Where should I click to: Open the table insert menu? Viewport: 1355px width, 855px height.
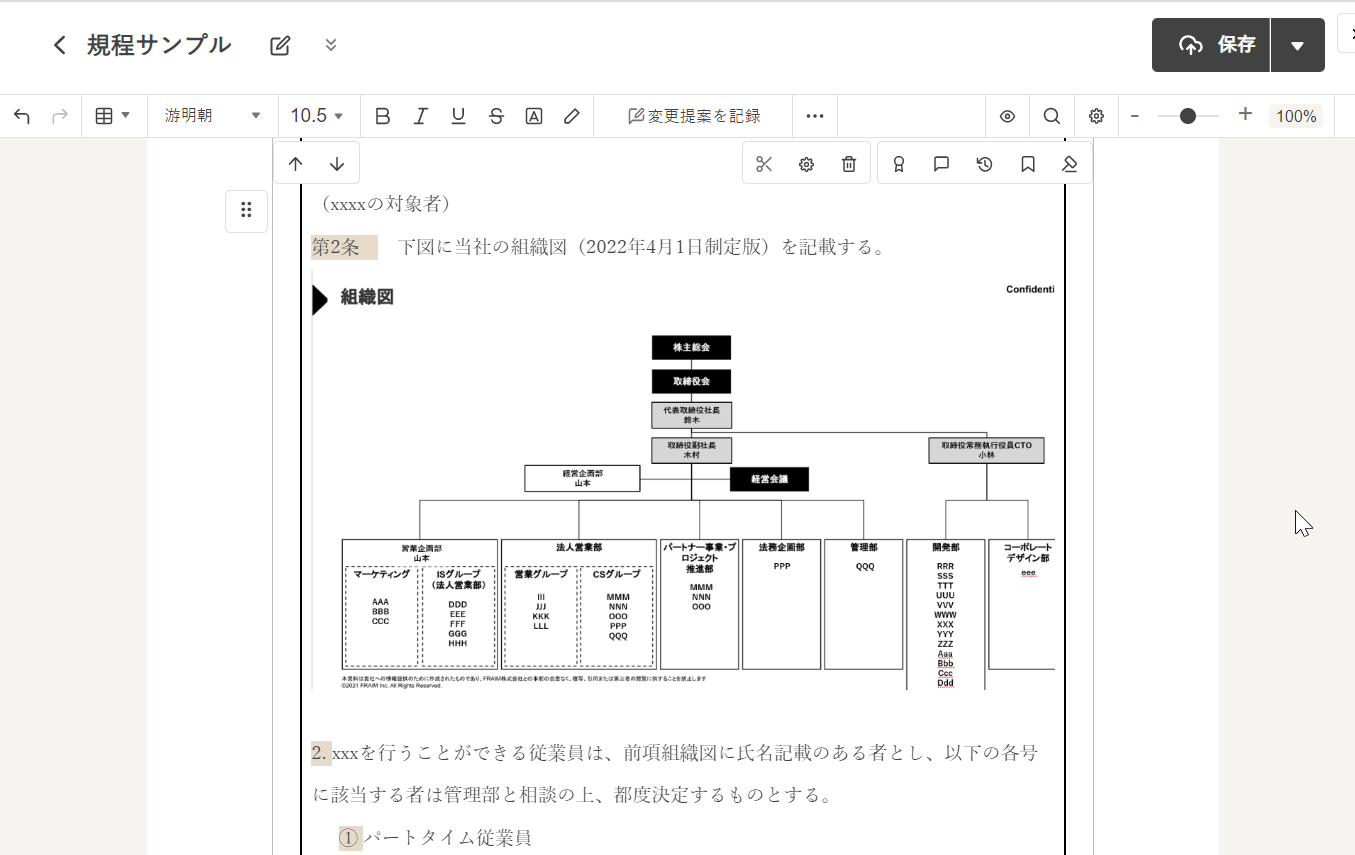pyautogui.click(x=112, y=116)
